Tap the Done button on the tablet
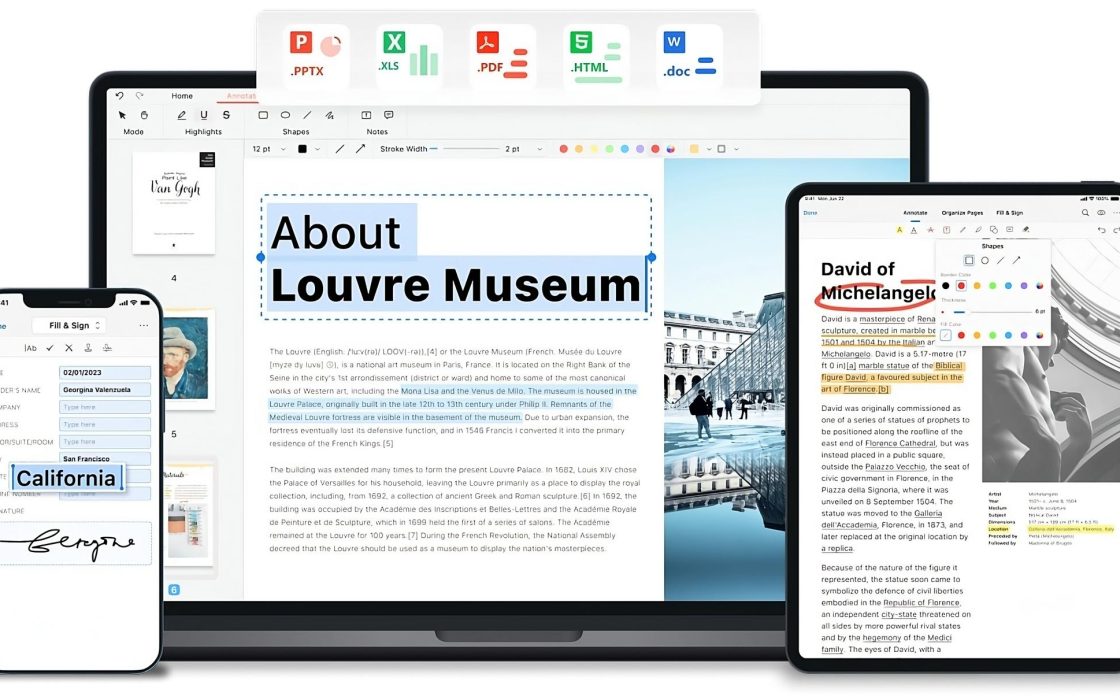The image size is (1120, 700). [810, 213]
